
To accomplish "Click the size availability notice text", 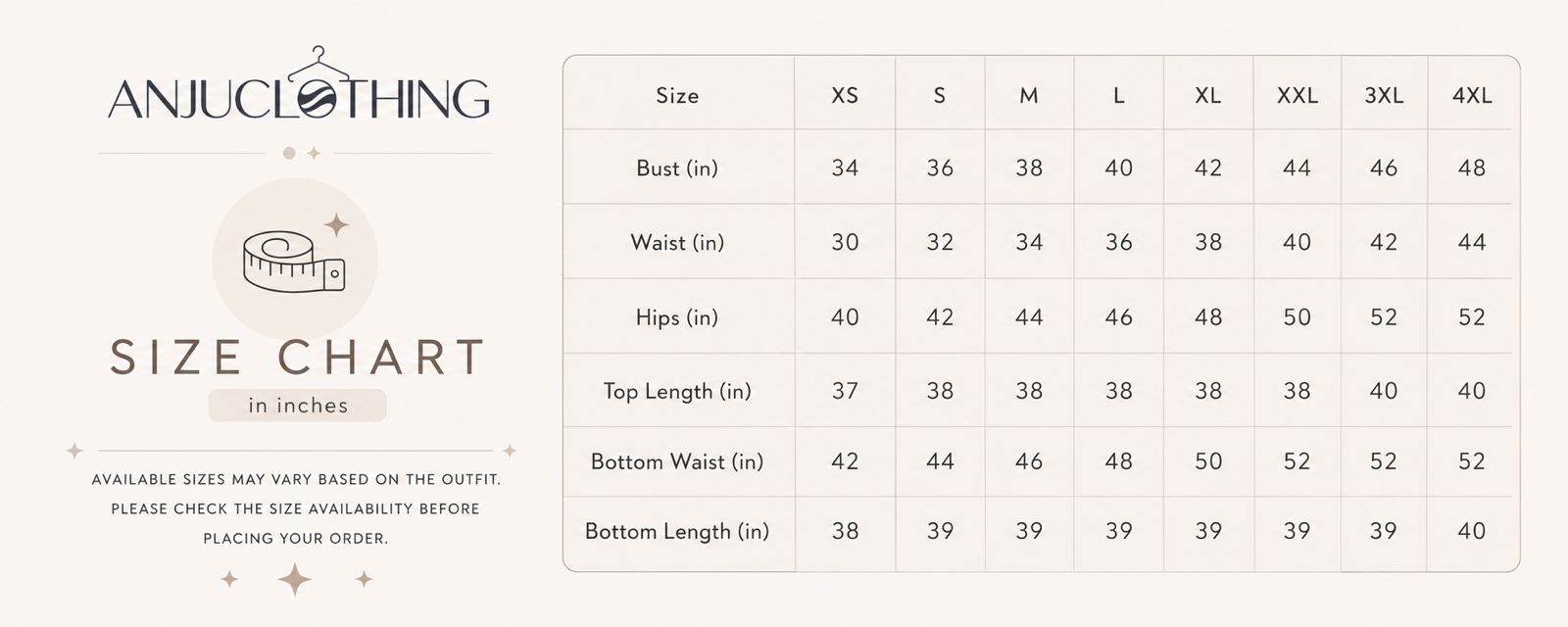I will coord(296,508).
